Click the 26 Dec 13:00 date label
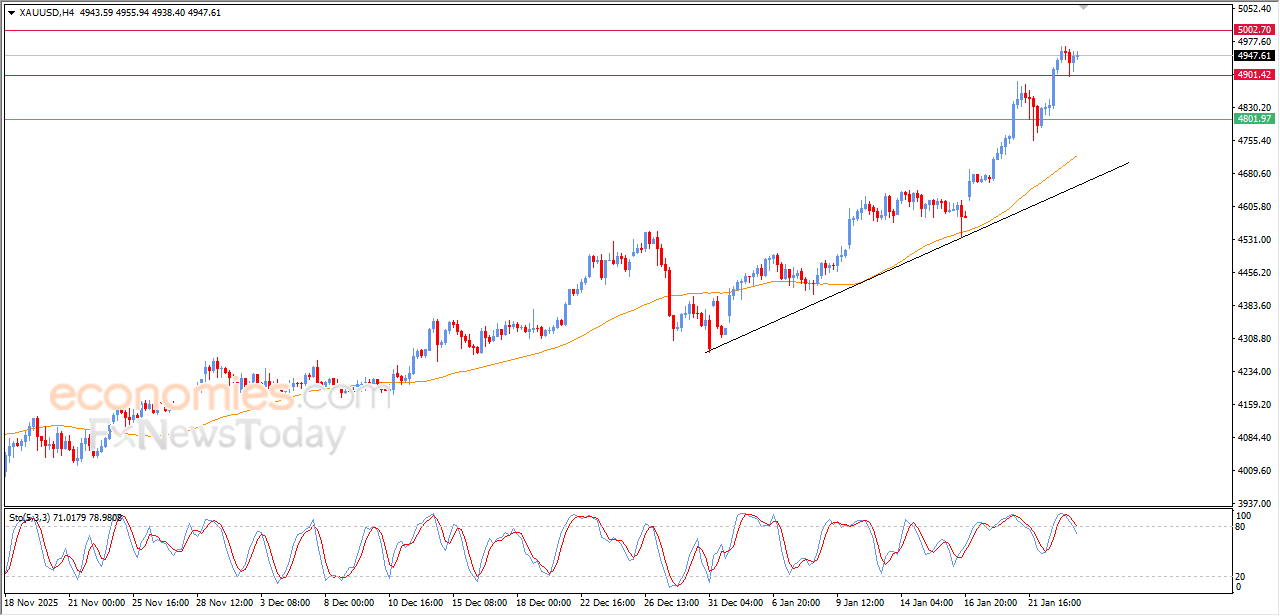The image size is (1280, 616). click(672, 603)
